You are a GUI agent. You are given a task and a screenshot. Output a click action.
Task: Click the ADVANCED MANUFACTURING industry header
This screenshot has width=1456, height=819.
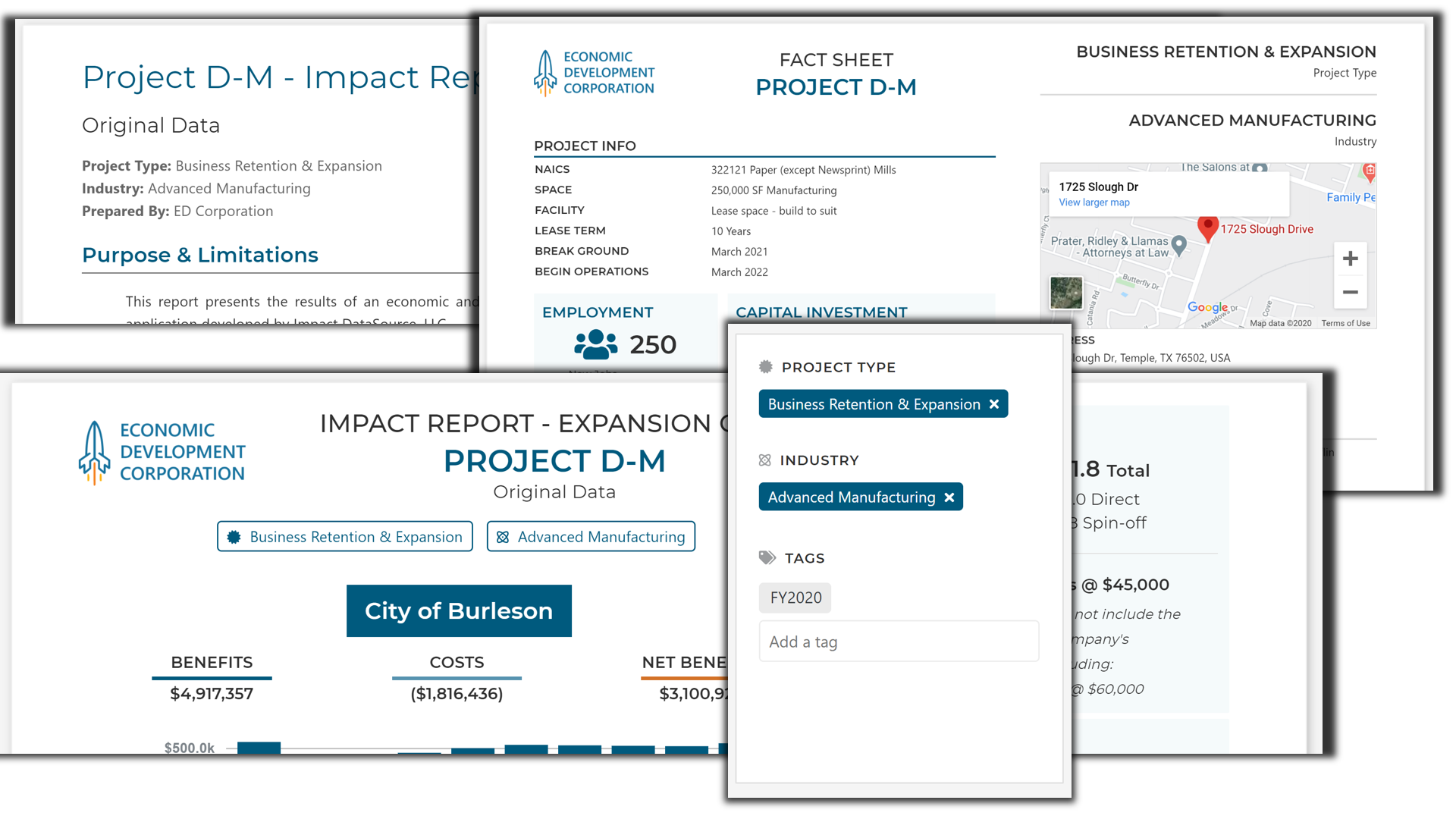(x=1252, y=121)
